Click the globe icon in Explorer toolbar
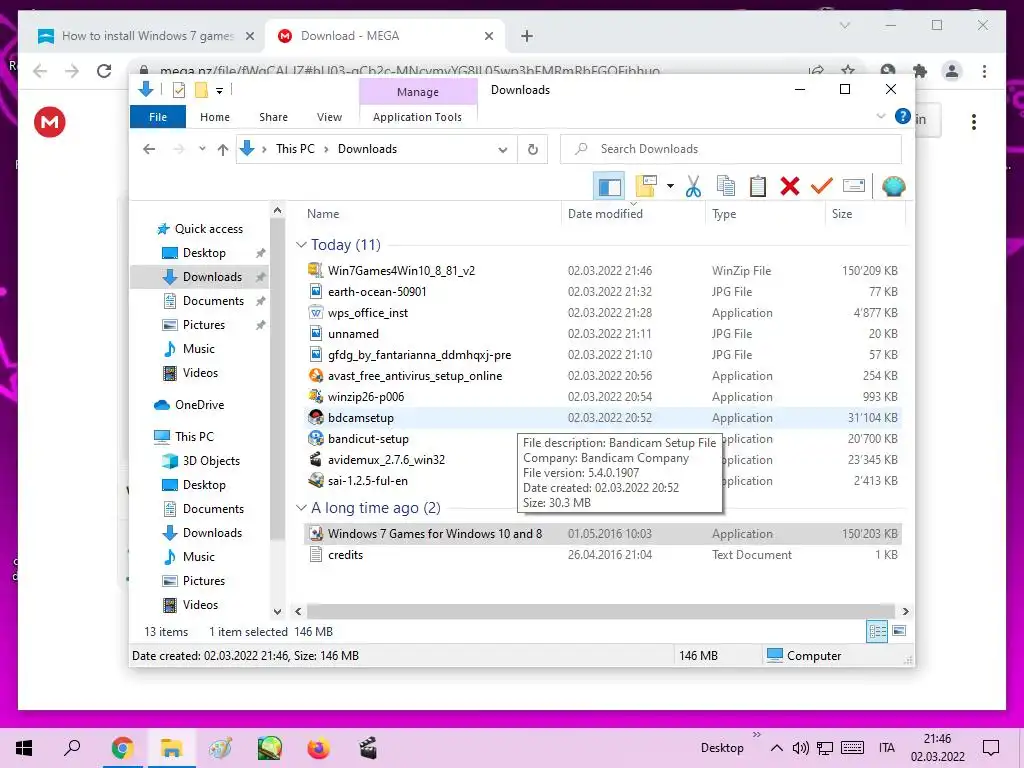The height and width of the screenshot is (768, 1024). pyautogui.click(x=893, y=186)
